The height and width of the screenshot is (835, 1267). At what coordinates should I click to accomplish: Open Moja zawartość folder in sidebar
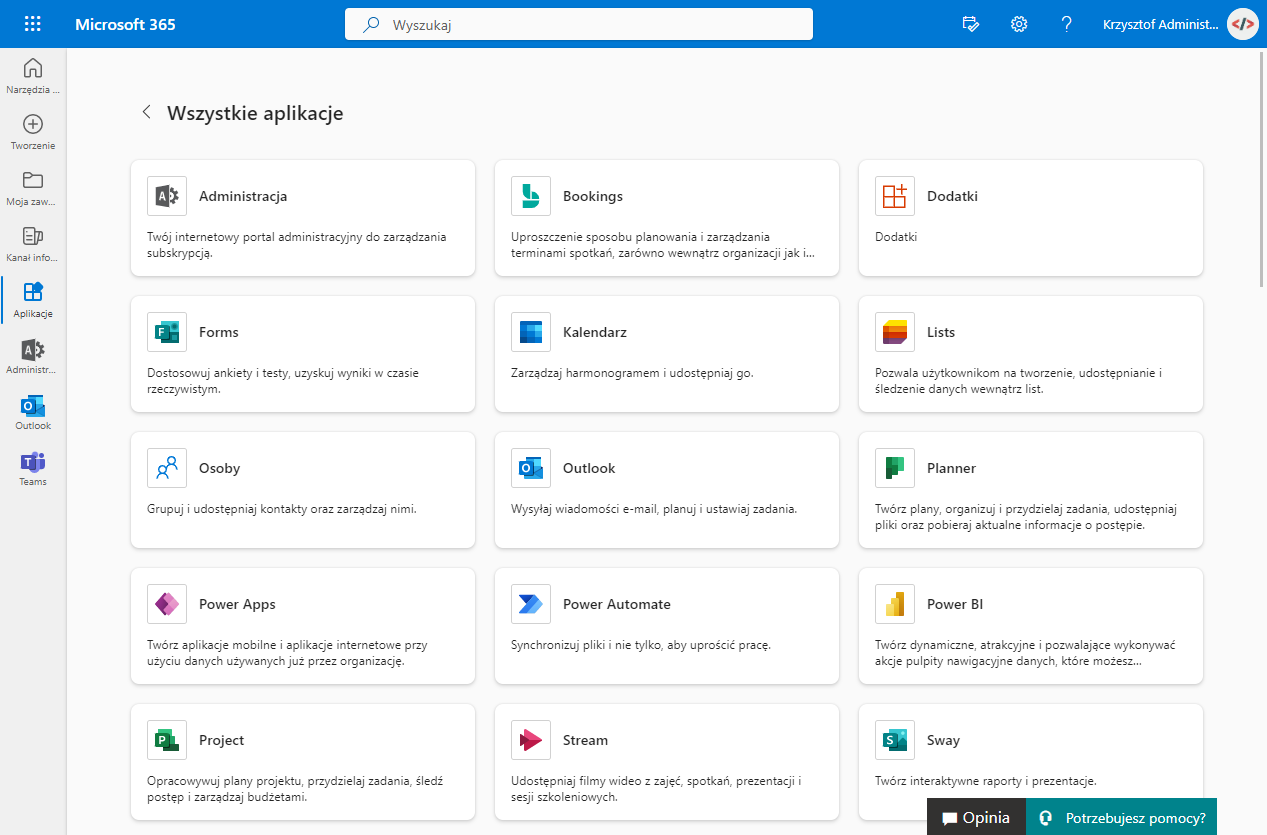coord(33,187)
